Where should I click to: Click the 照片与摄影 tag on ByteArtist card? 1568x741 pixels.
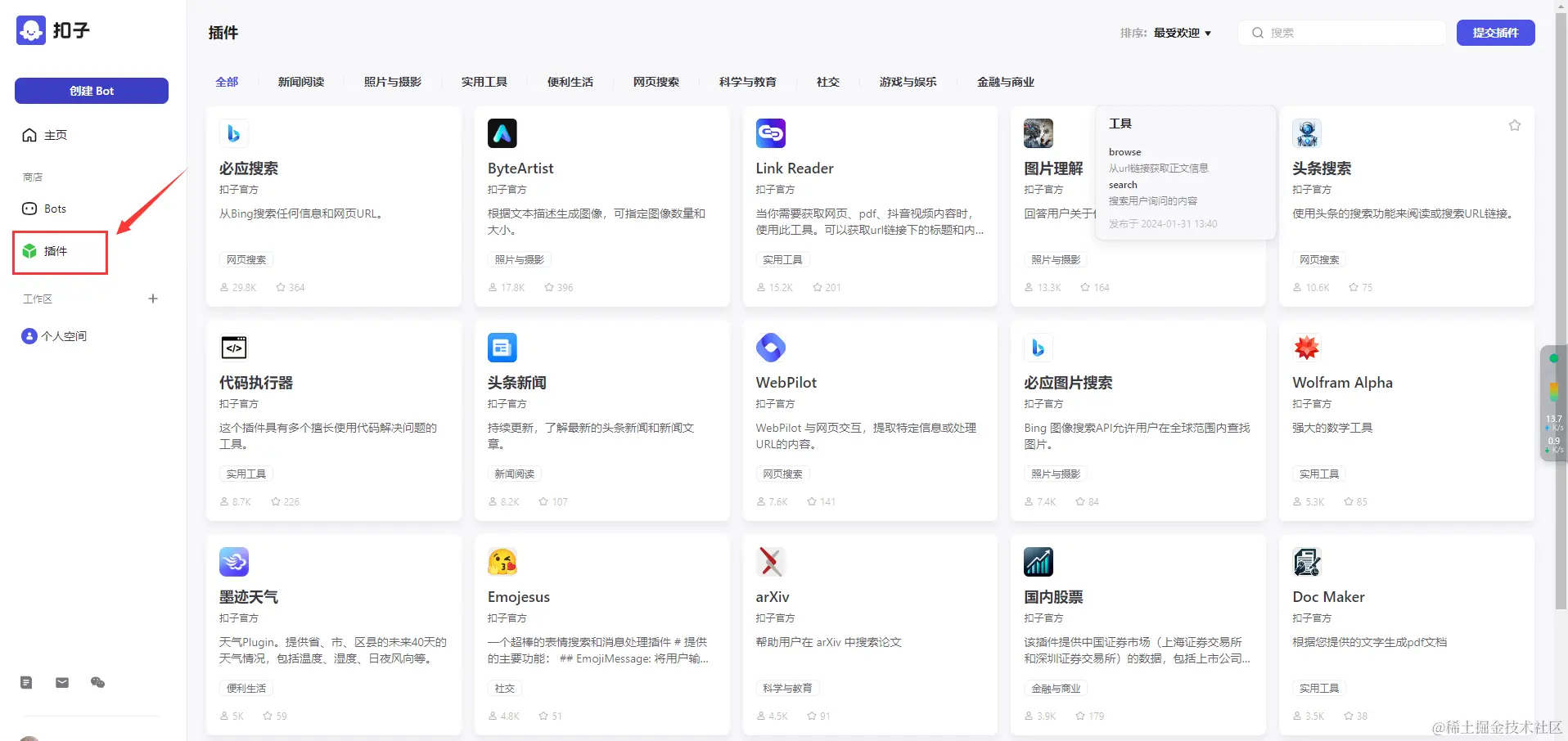520,260
